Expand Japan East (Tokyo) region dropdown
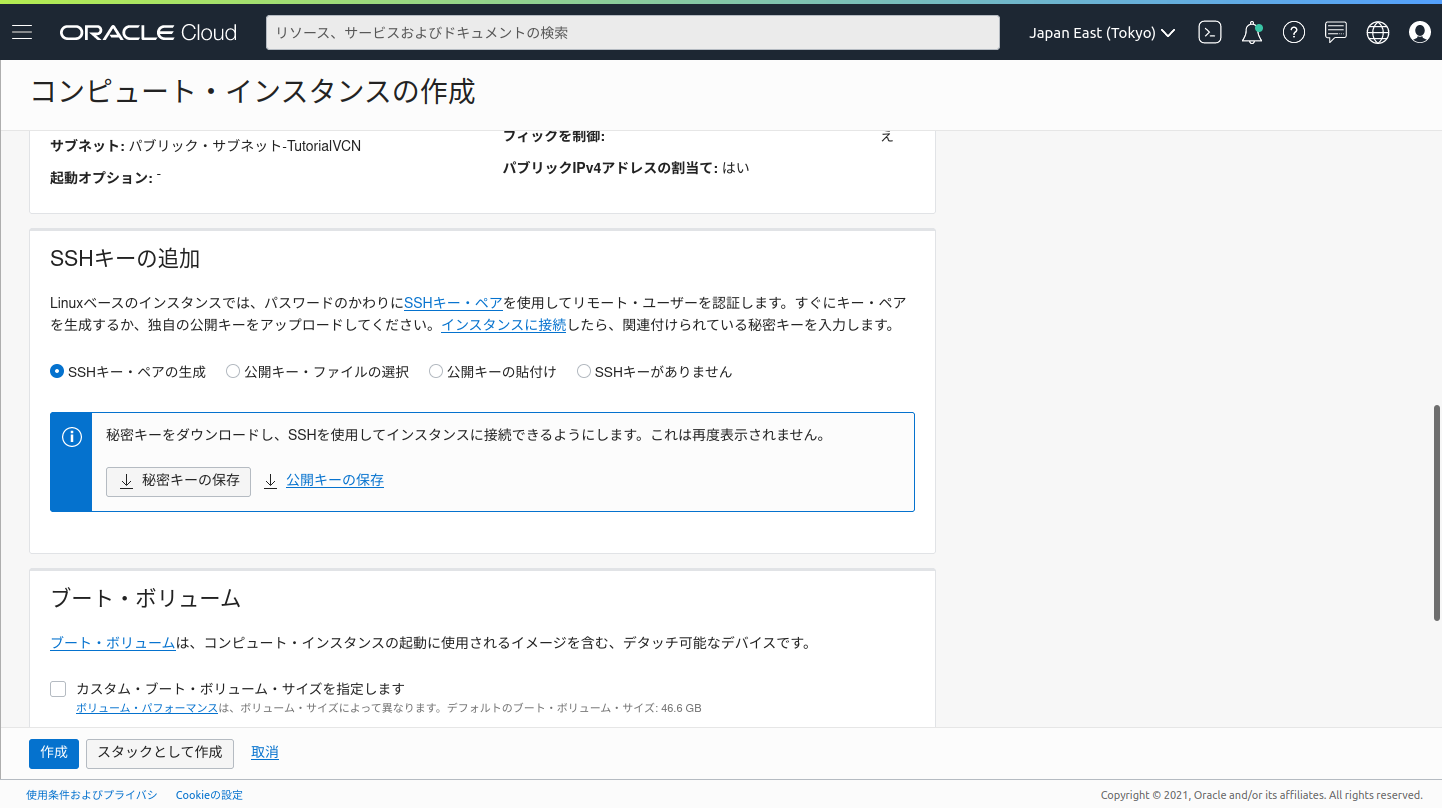The image size is (1442, 808). [x=1102, y=33]
